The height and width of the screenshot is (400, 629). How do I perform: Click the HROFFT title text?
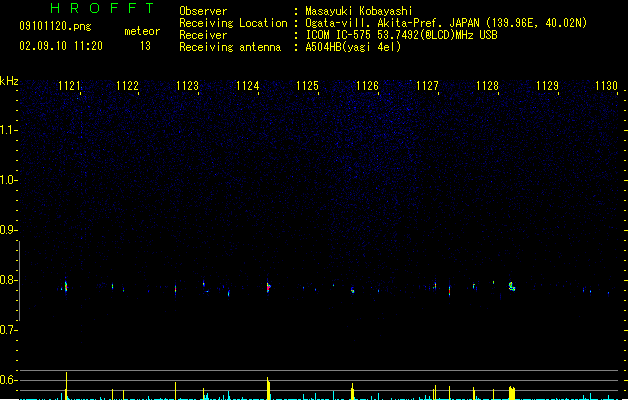point(102,8)
